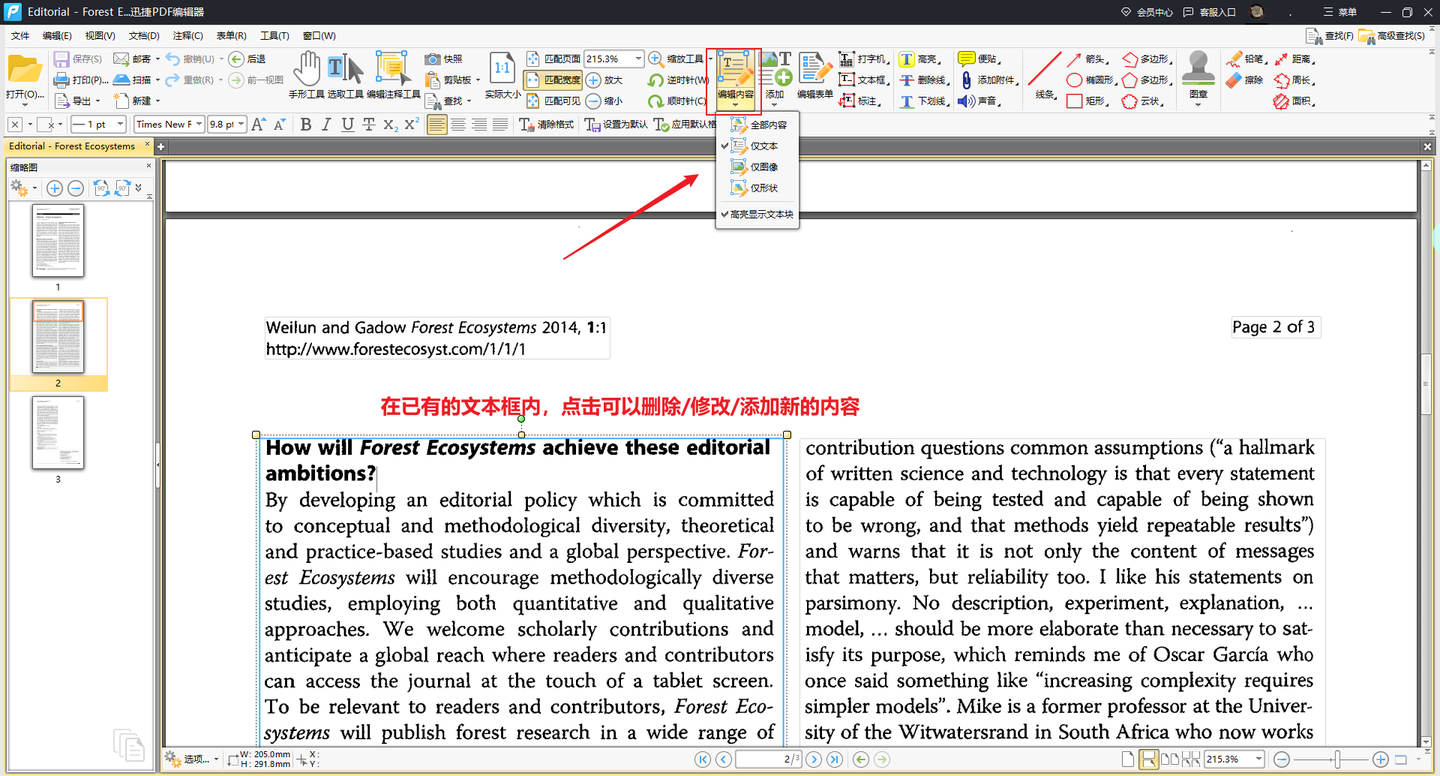Image resolution: width=1440 pixels, height=776 pixels.
Task: Select the Hand tool (手形工具)
Action: (307, 76)
